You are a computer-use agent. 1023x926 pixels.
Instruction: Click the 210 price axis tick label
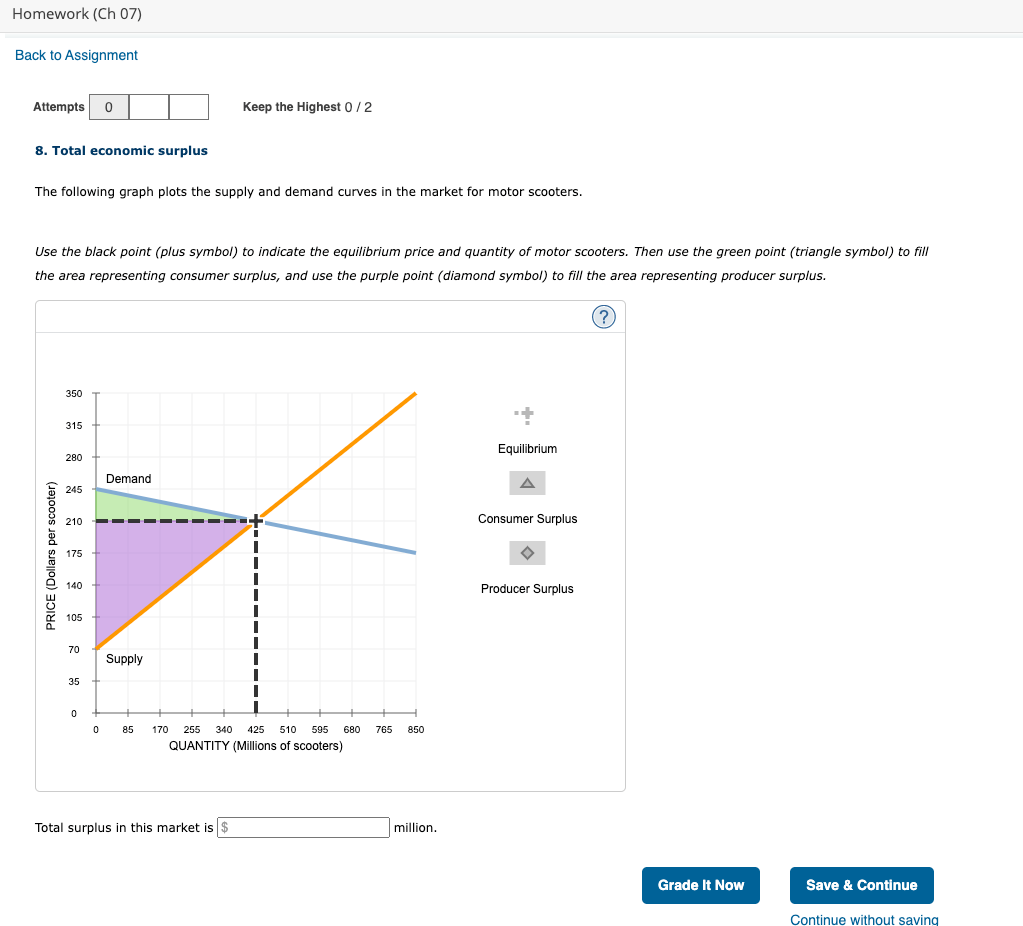pos(74,521)
